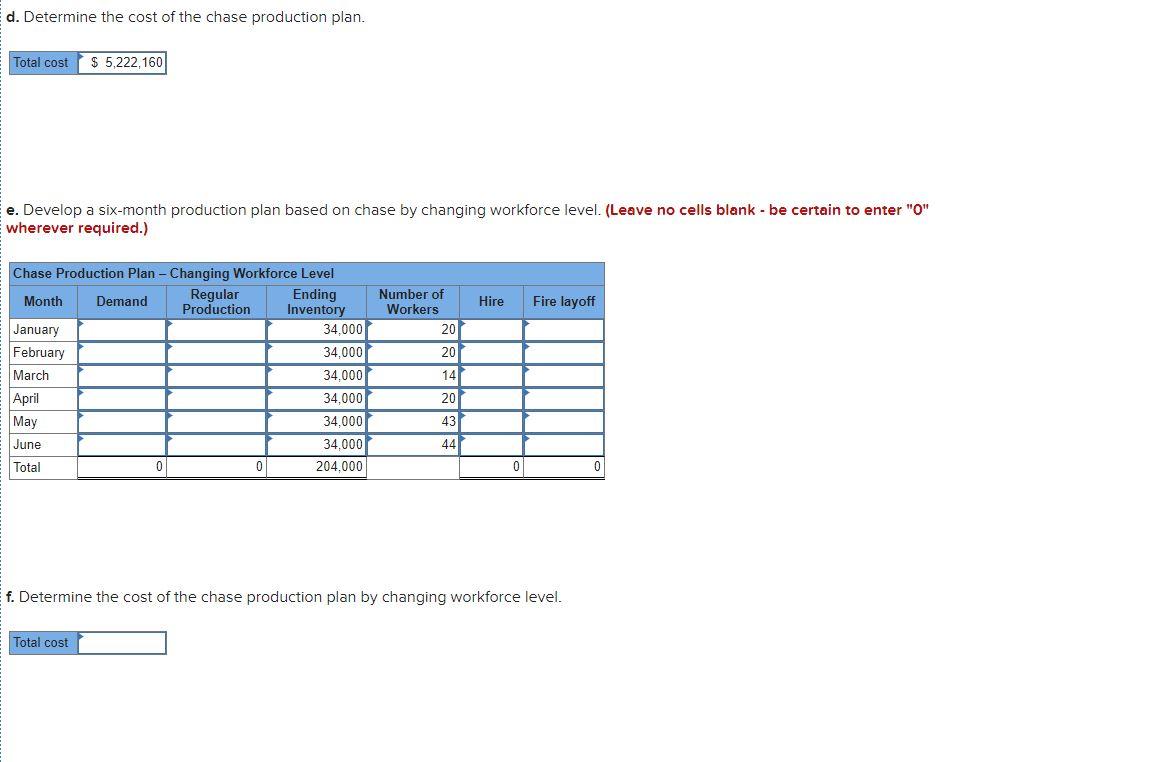Click May Regular Production cell

(216, 422)
